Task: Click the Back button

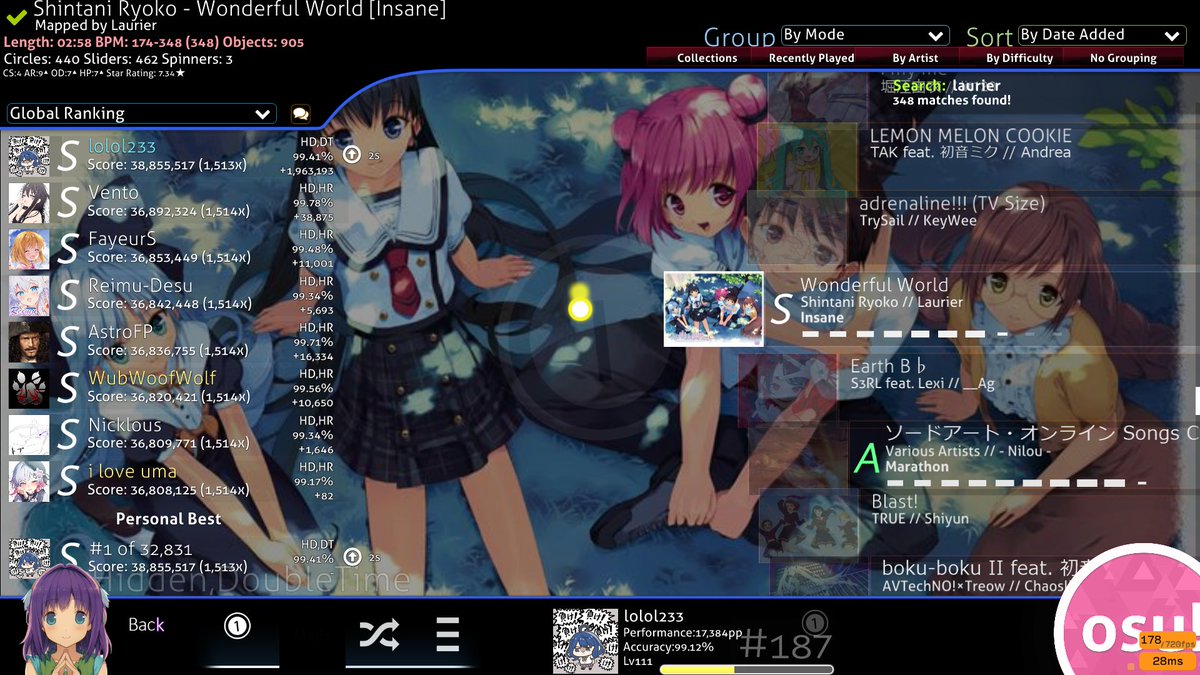Action: (x=146, y=625)
